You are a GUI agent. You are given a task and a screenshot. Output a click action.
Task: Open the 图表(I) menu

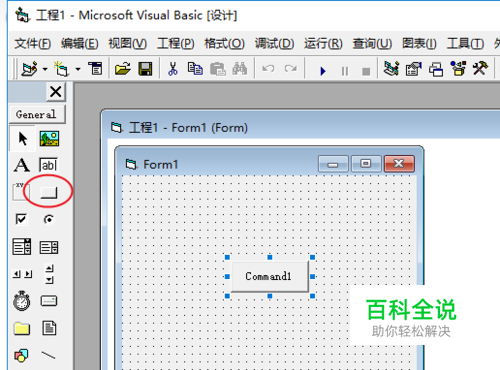419,44
